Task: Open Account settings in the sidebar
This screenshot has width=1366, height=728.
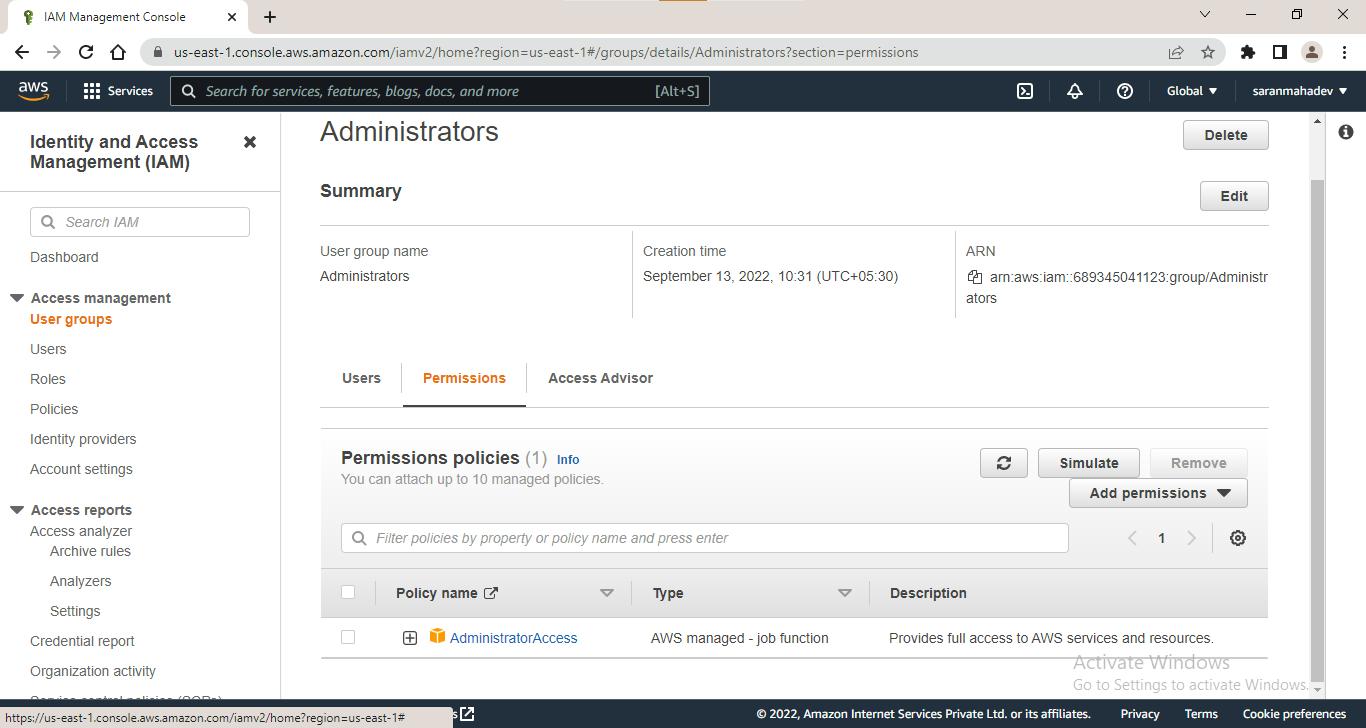Action: coord(81,469)
